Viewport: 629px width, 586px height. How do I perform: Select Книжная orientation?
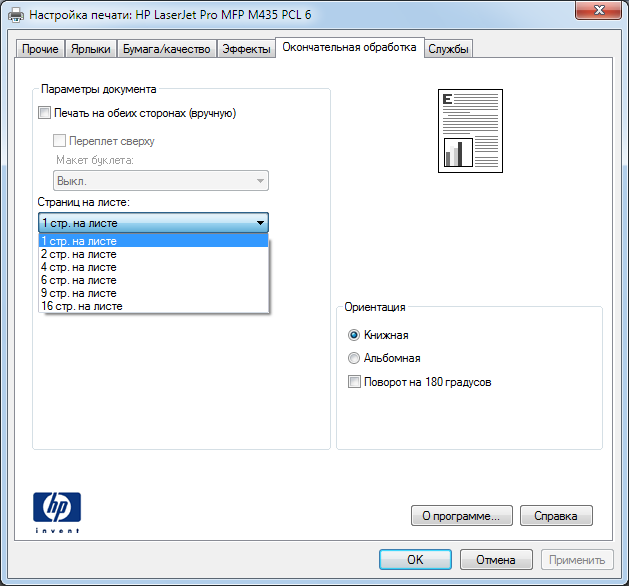pyautogui.click(x=354, y=335)
